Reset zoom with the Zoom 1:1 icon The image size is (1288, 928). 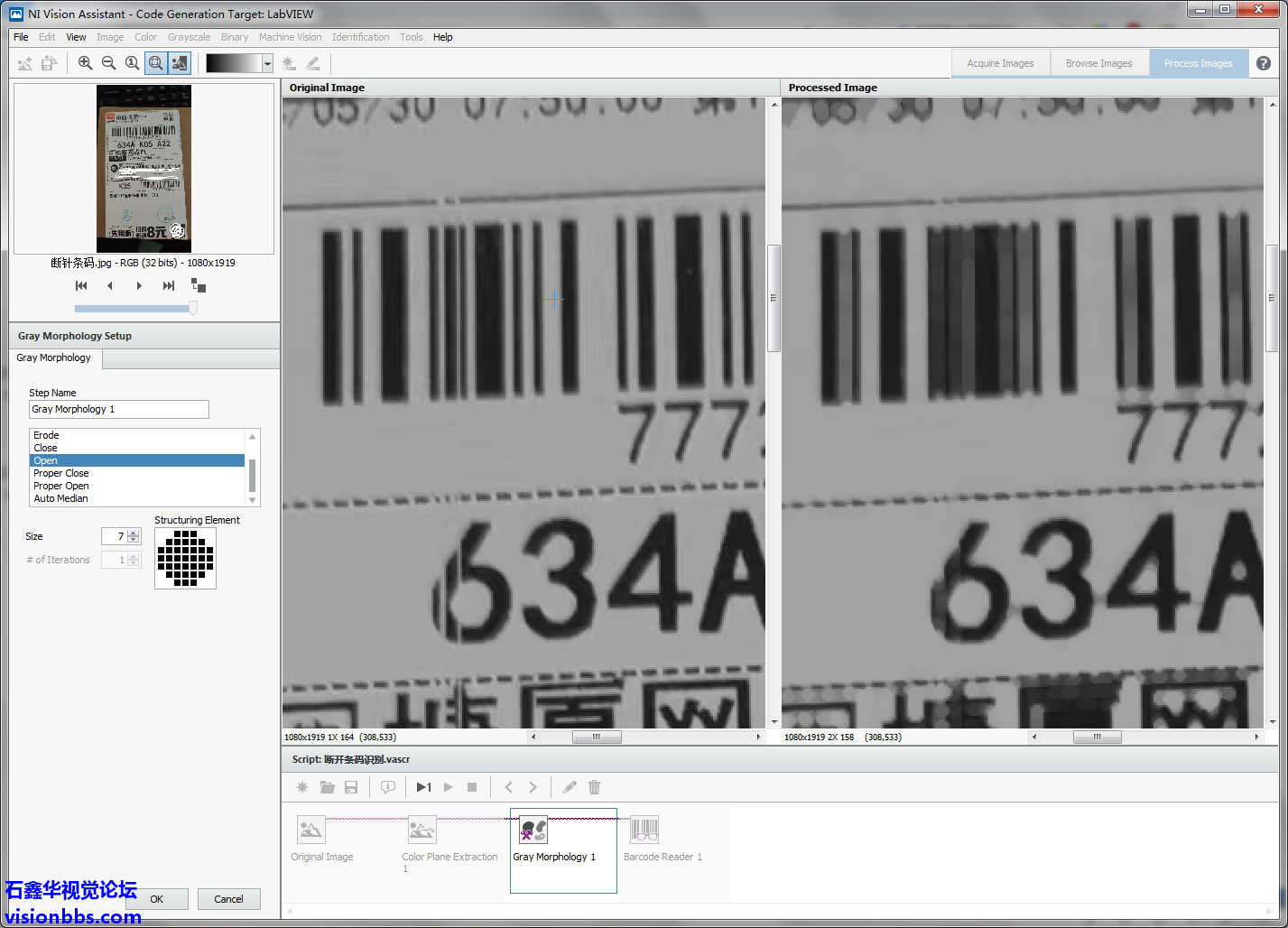pyautogui.click(x=133, y=63)
